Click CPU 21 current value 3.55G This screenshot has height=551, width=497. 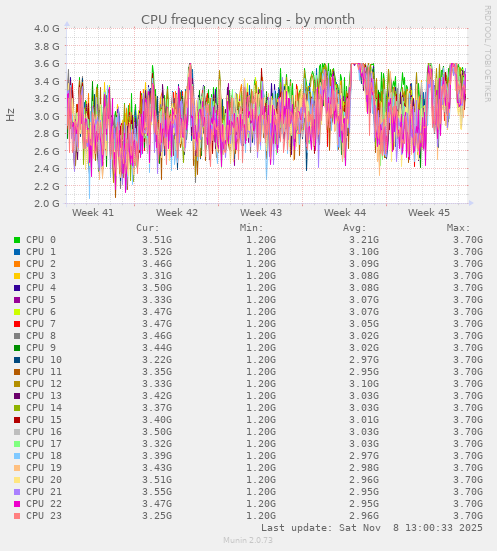click(157, 492)
